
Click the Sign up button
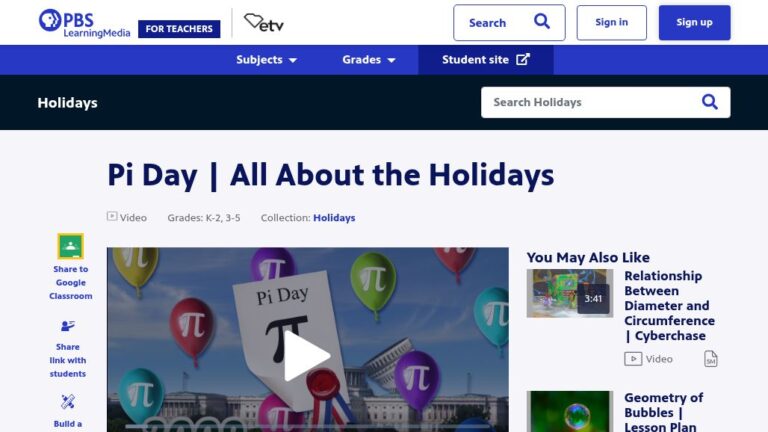click(694, 23)
